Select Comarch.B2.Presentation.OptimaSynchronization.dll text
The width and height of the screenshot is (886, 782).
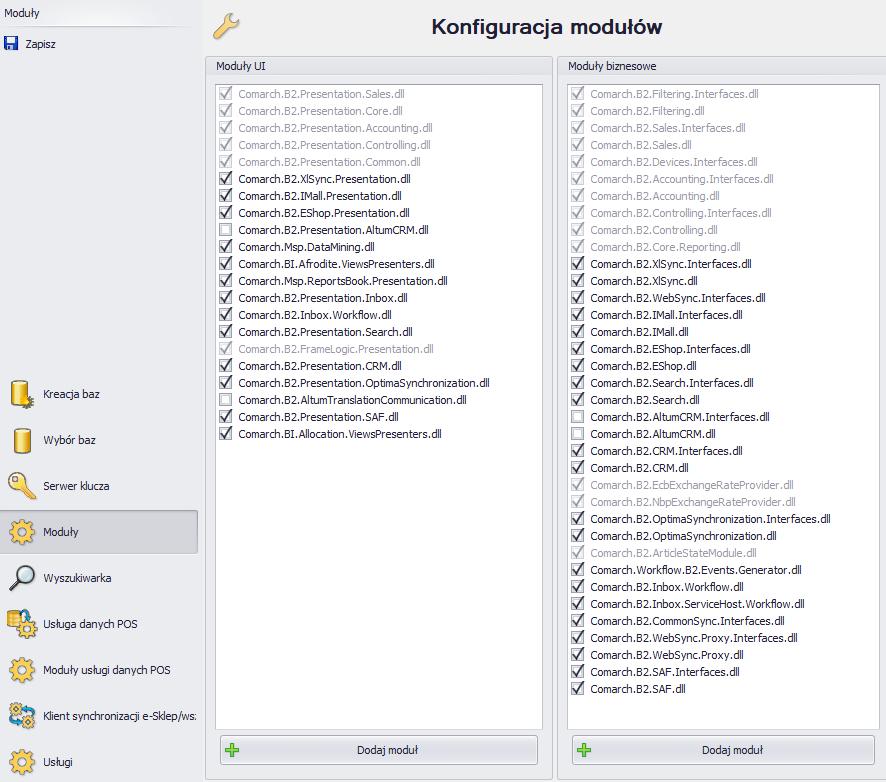pos(363,383)
